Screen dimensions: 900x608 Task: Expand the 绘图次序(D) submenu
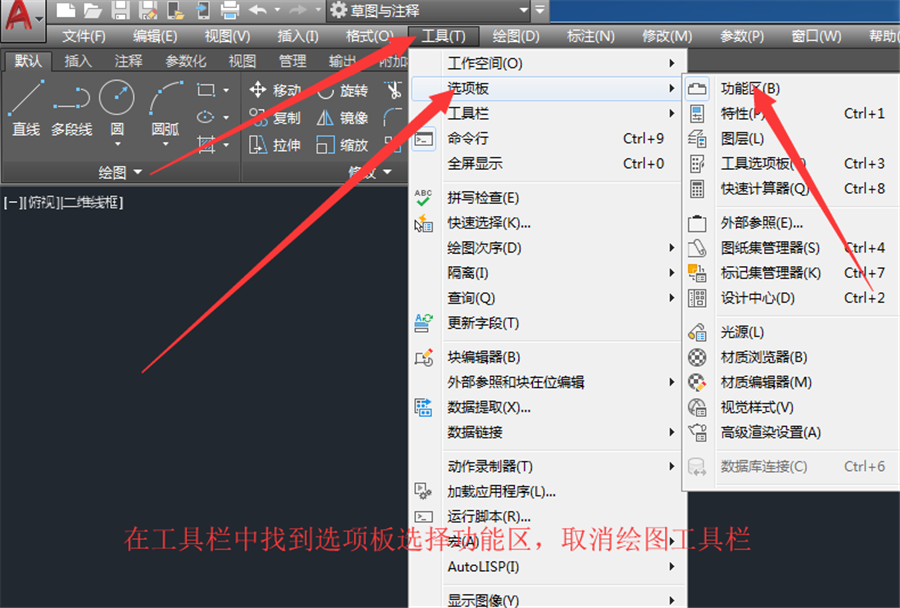click(548, 248)
